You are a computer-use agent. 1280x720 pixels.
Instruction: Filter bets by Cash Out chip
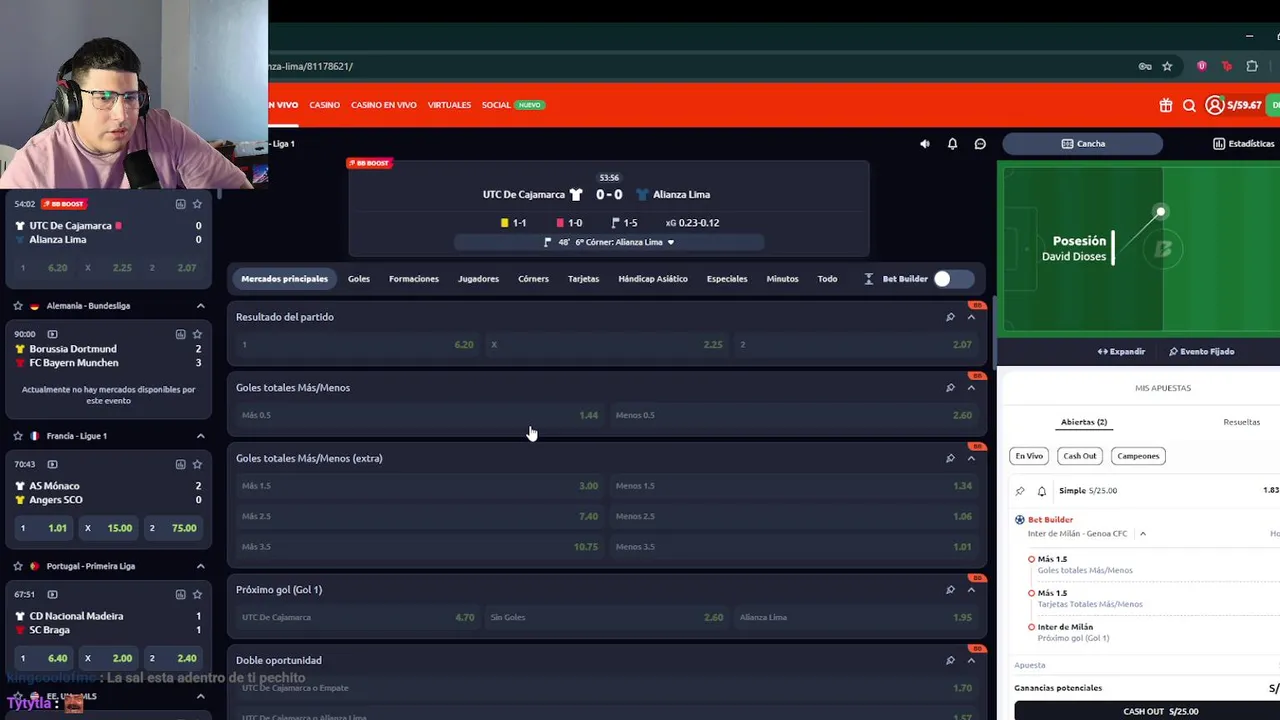(x=1080, y=456)
